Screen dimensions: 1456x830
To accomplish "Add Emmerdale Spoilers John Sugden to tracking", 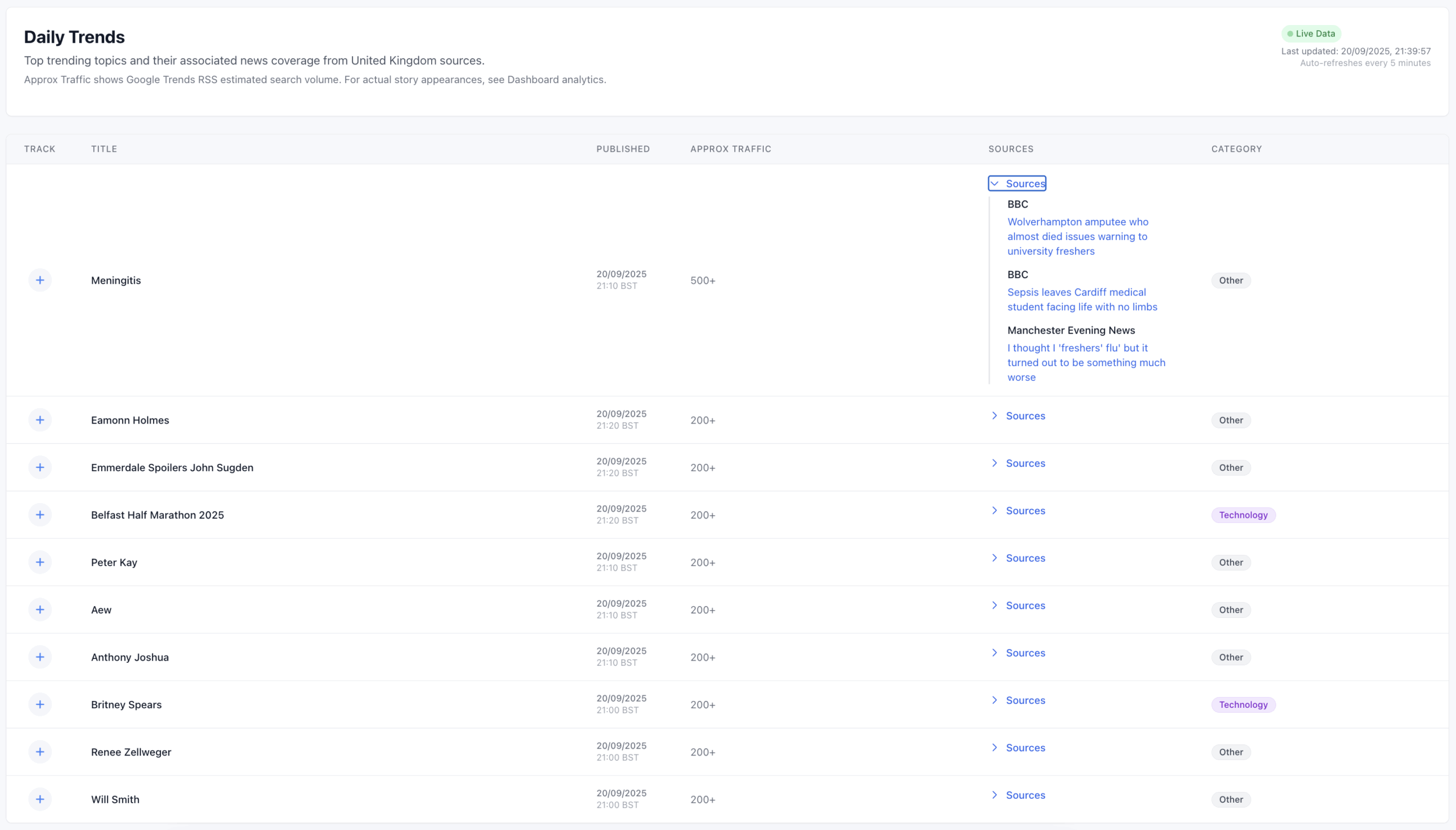I will [40, 467].
